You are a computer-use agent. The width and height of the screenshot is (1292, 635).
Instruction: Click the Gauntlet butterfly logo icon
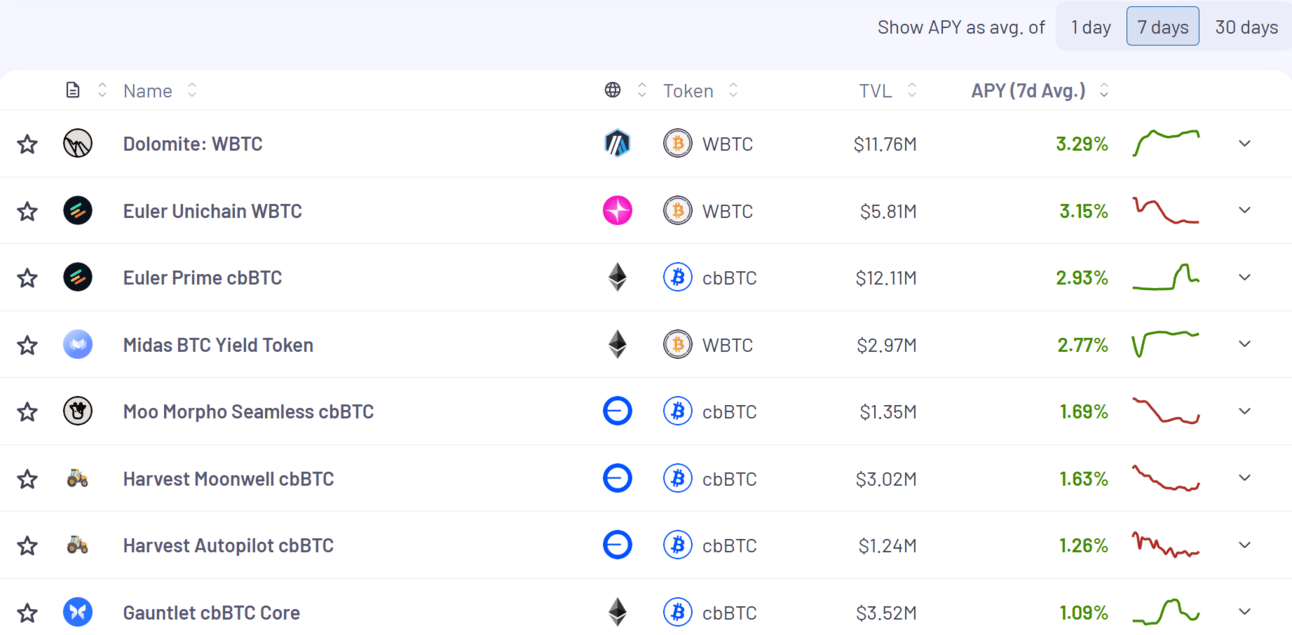[x=78, y=613]
